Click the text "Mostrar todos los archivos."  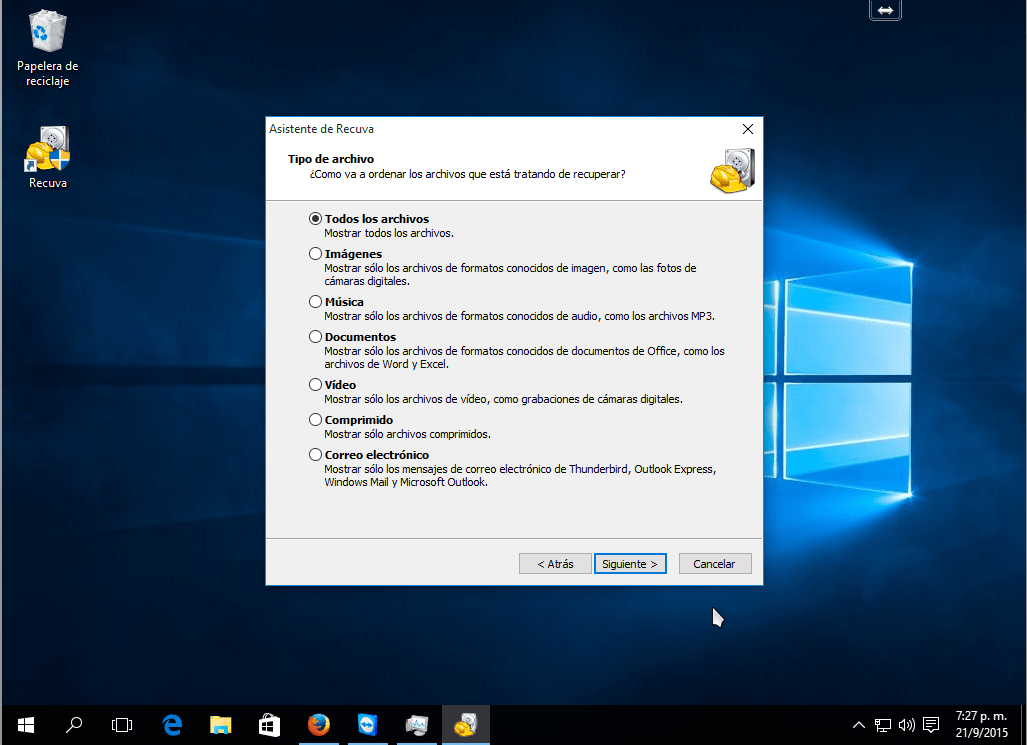(x=389, y=233)
